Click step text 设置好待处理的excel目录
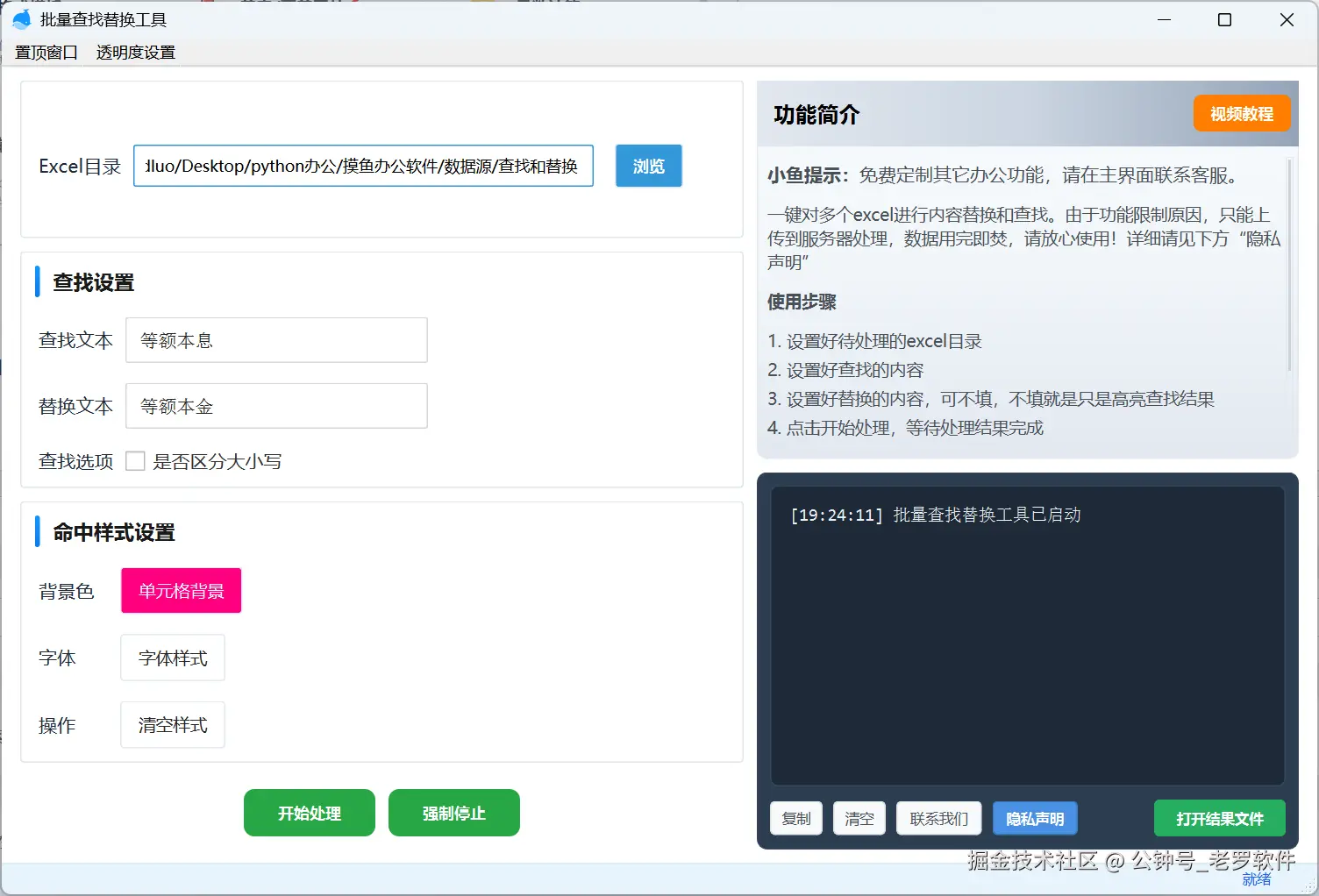Viewport: 1319px width, 896px height. pos(884,341)
